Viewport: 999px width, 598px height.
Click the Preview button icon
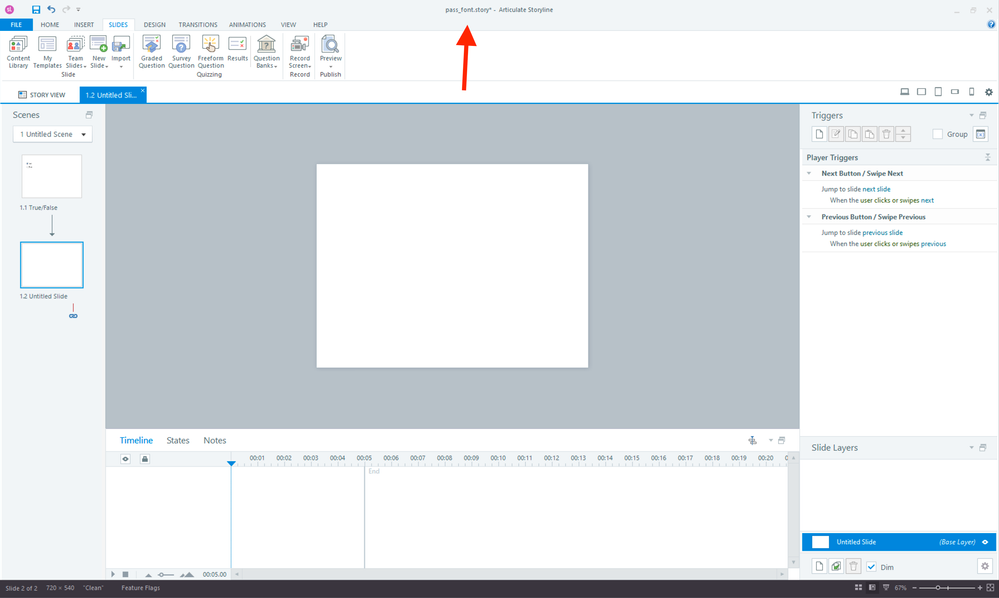pos(330,45)
